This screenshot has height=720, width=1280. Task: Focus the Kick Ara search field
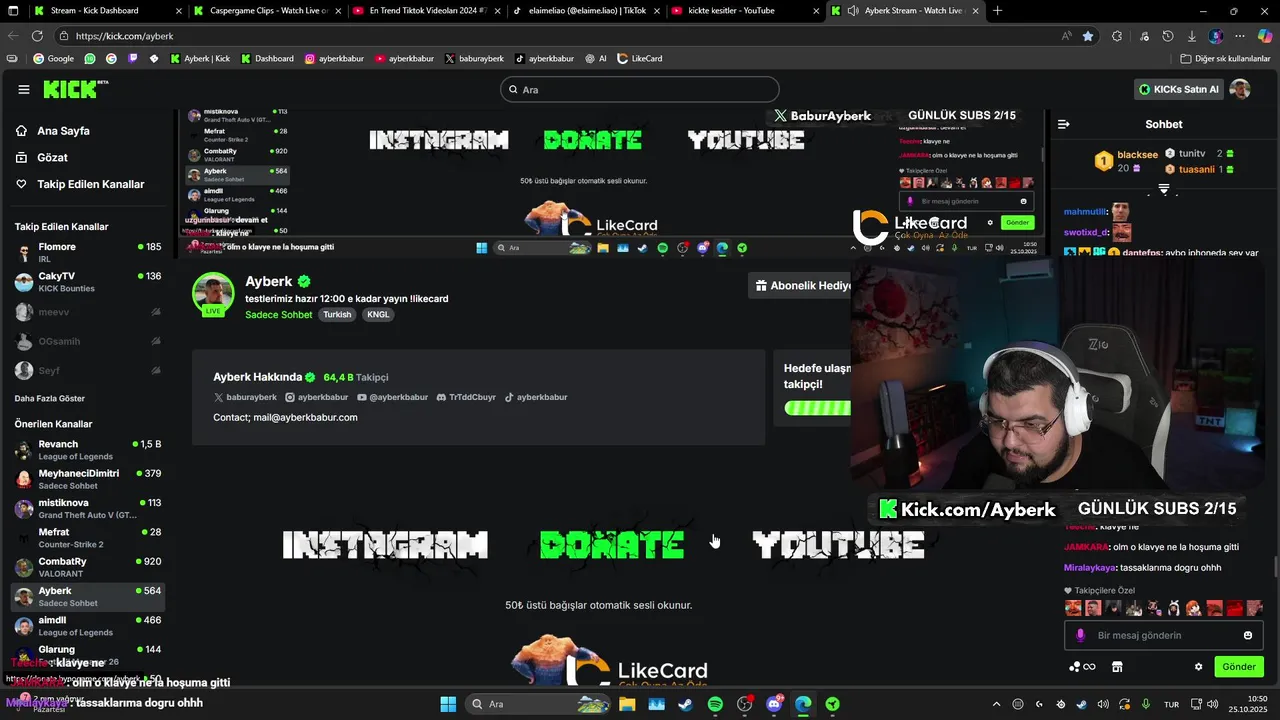point(639,89)
